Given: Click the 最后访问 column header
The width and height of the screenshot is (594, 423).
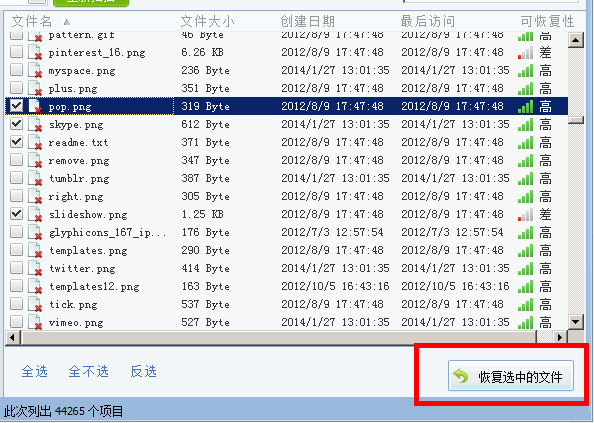Looking at the screenshot, I should pos(428,22).
